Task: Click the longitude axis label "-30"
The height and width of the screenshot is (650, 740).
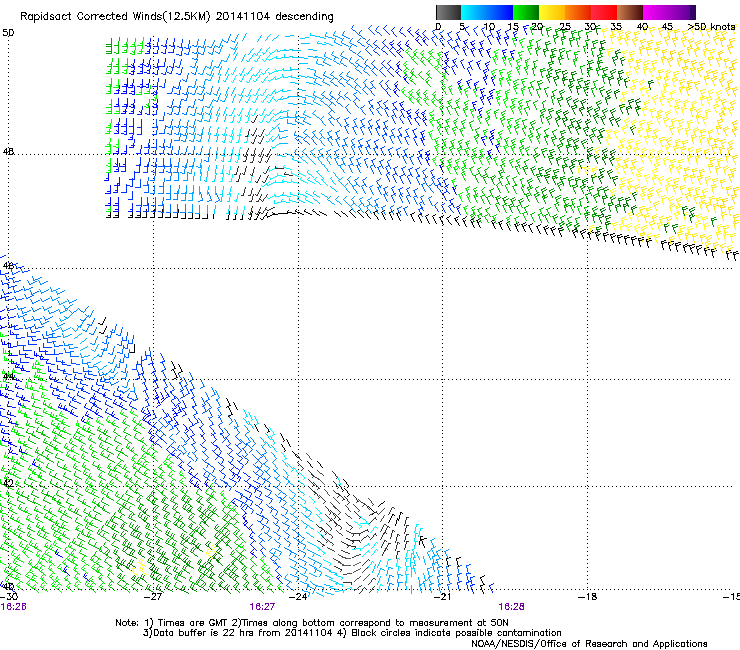Action: [9, 597]
